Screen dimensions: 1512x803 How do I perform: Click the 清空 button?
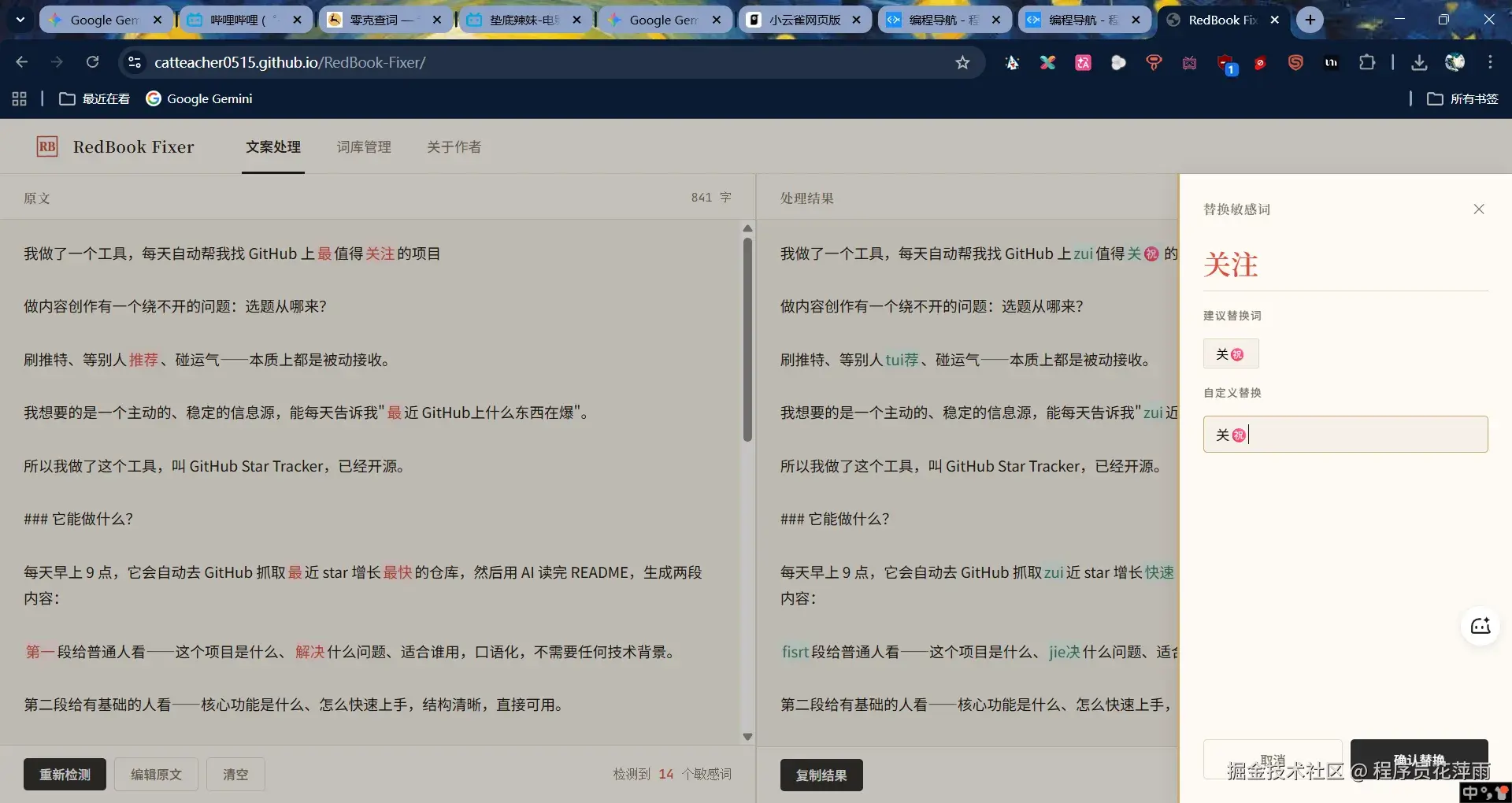click(x=235, y=775)
